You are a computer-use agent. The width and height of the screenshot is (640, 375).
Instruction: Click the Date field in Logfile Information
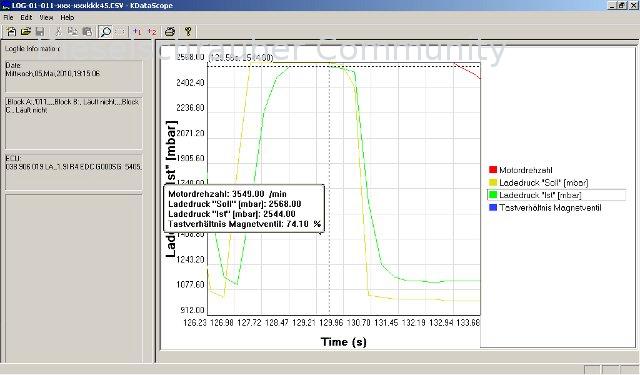pos(74,76)
